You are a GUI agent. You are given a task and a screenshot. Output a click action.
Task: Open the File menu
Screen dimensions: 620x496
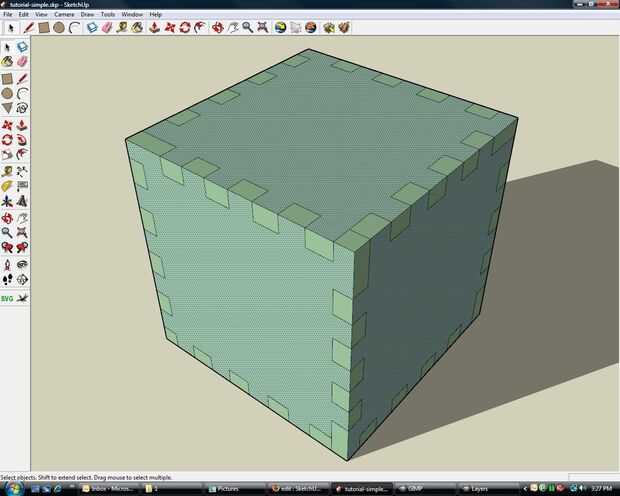point(8,15)
